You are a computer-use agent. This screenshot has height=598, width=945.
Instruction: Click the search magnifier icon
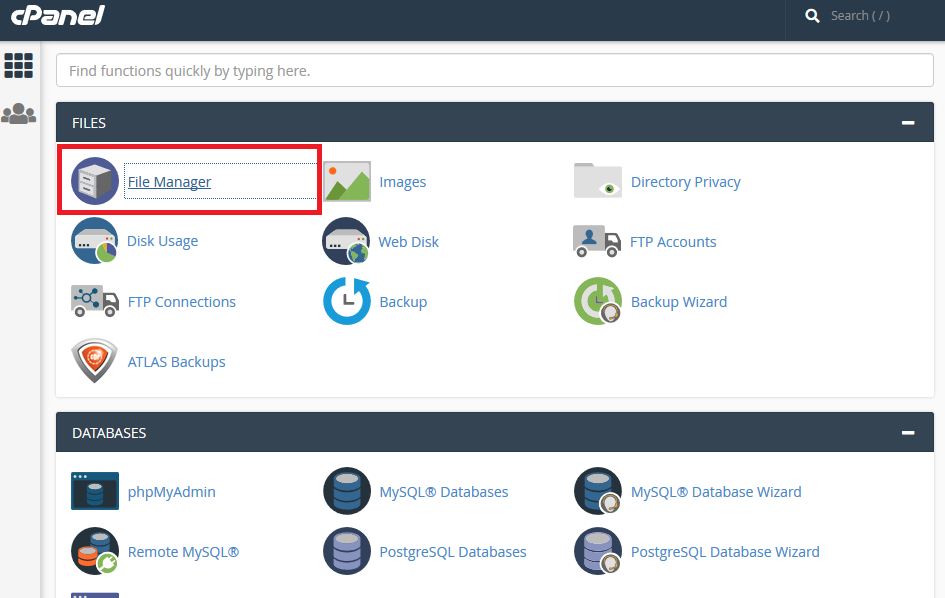pyautogui.click(x=812, y=16)
